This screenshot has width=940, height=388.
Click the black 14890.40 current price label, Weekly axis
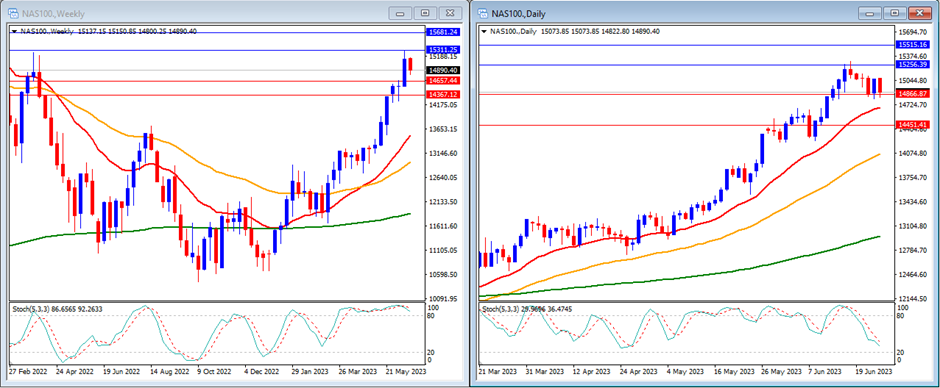tap(443, 70)
